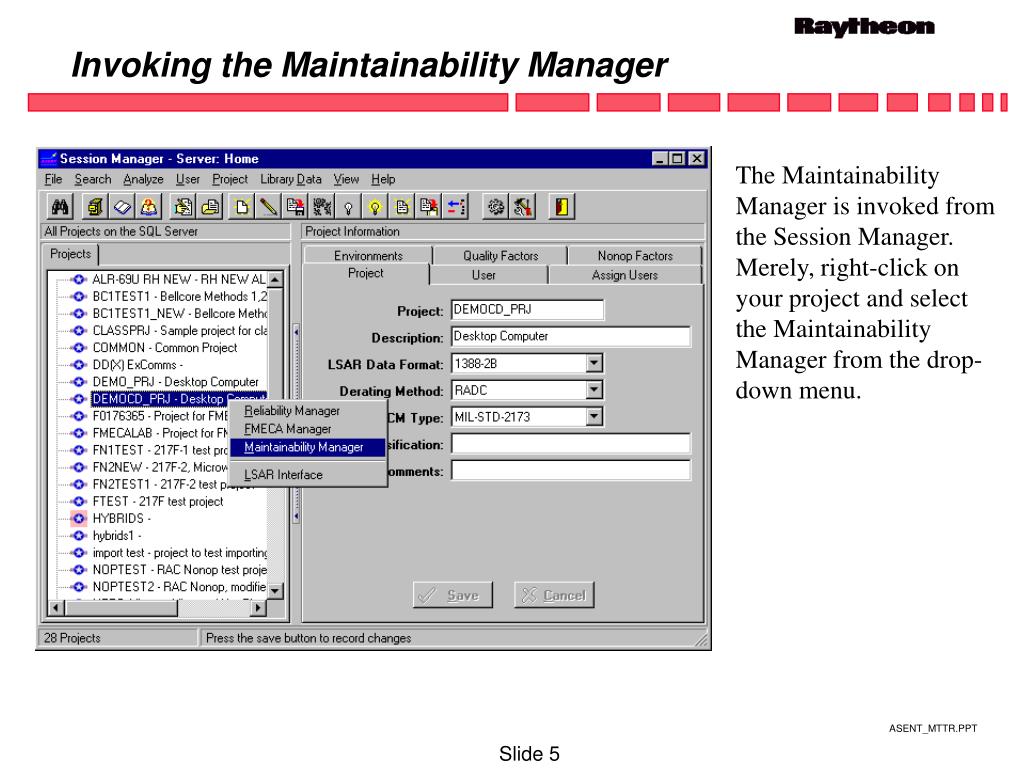Select the NOPTEST - RAC Nonop test project

(180, 569)
